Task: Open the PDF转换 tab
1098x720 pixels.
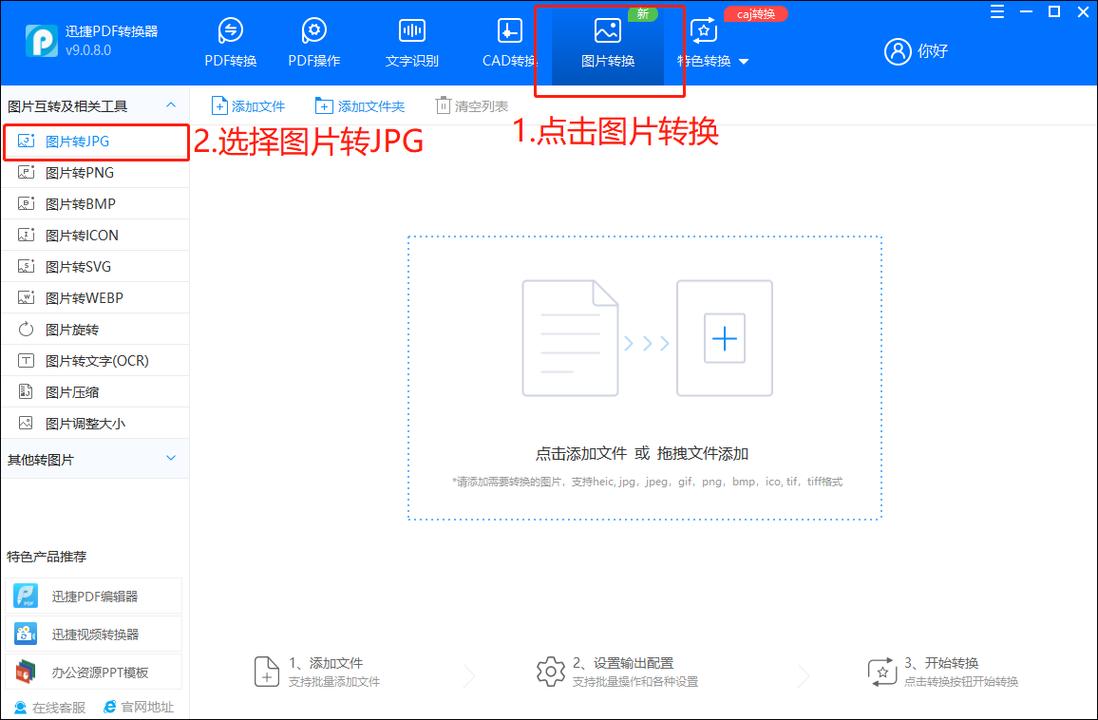Action: [230, 43]
